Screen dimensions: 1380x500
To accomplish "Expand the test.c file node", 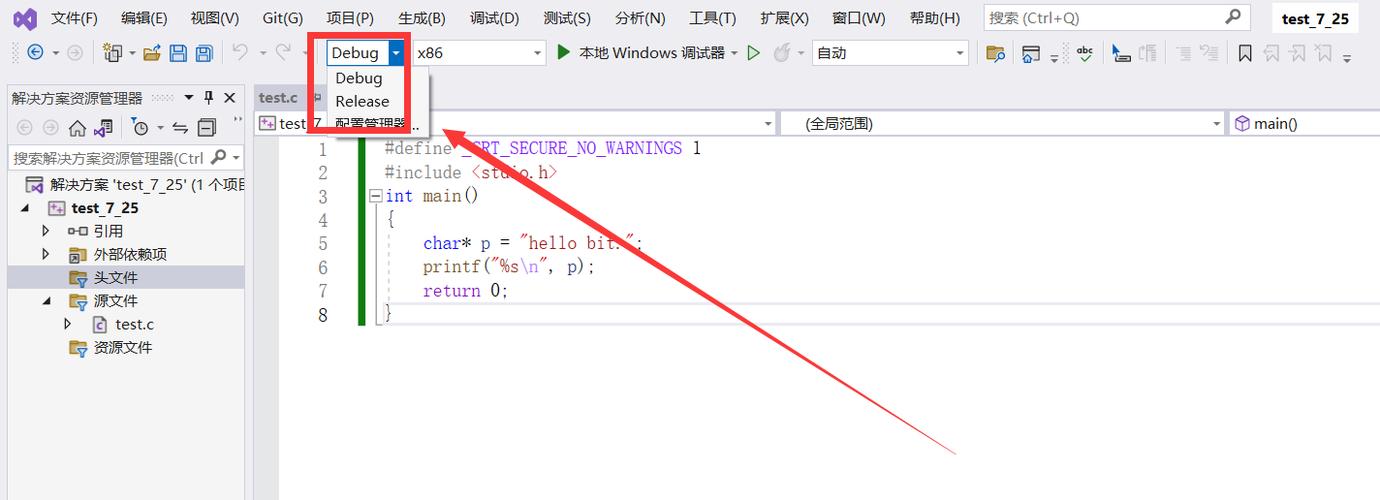I will 68,324.
